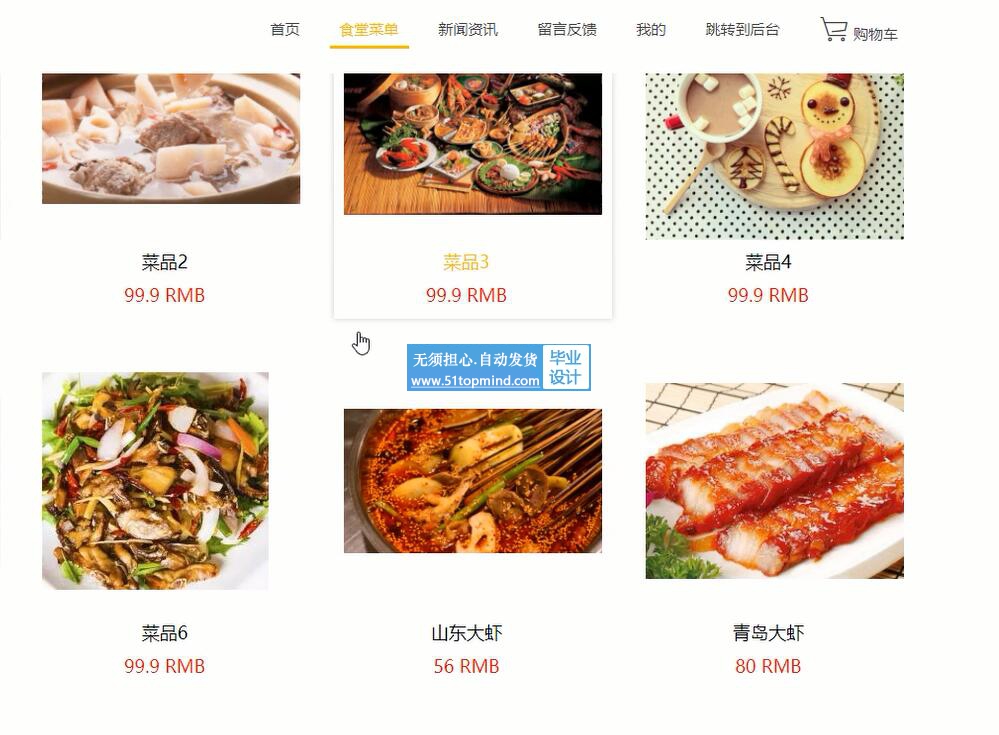This screenshot has height=735, width=999.
Task: Open the 青岛大虾 roast pork image
Action: click(775, 481)
